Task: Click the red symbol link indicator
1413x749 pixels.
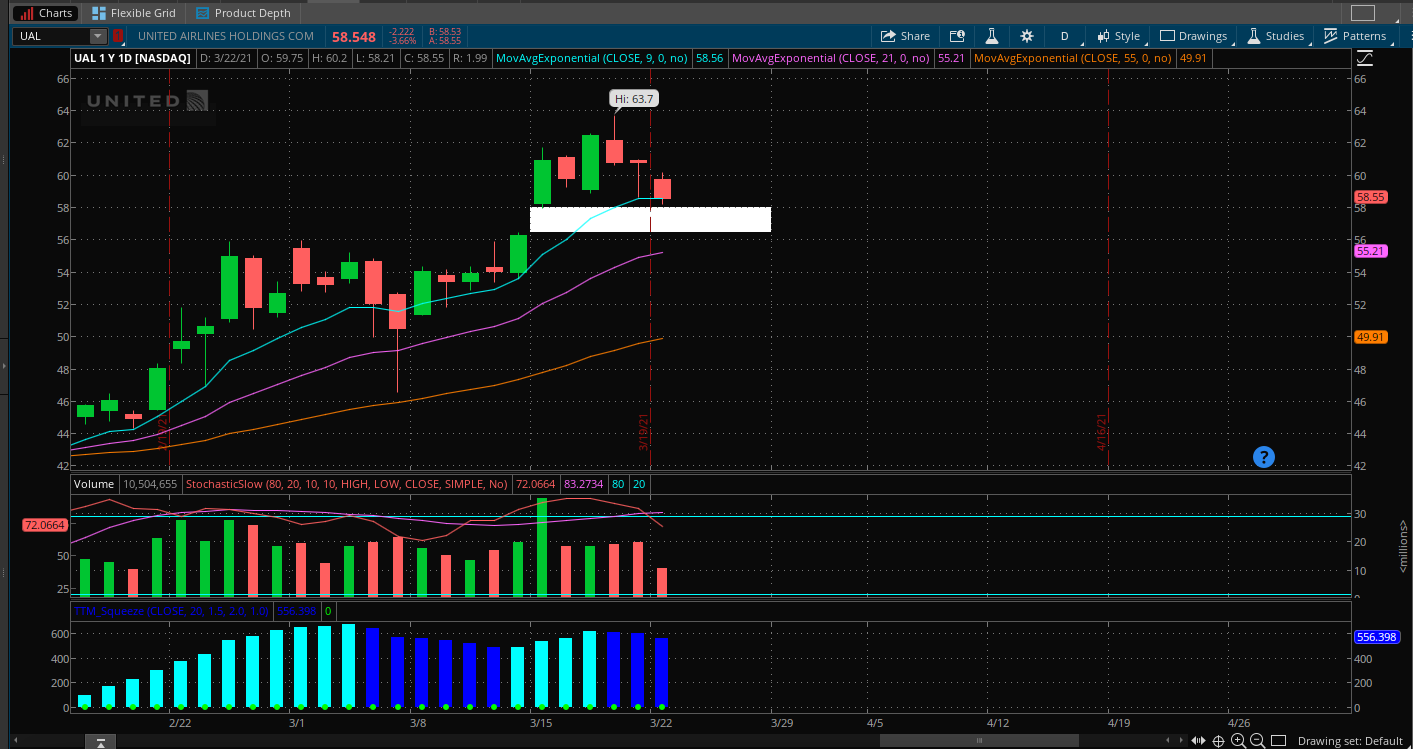Action: click(118, 36)
